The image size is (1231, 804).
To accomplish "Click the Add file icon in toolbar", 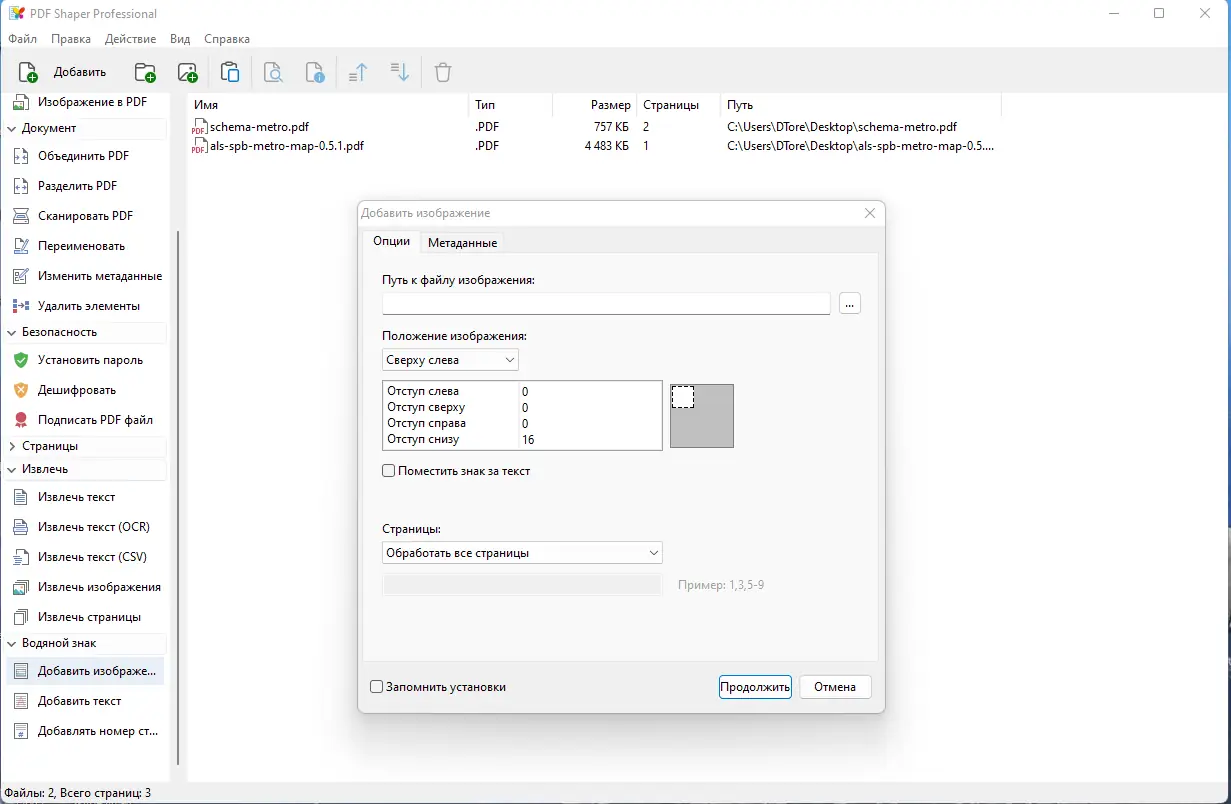I will (28, 72).
